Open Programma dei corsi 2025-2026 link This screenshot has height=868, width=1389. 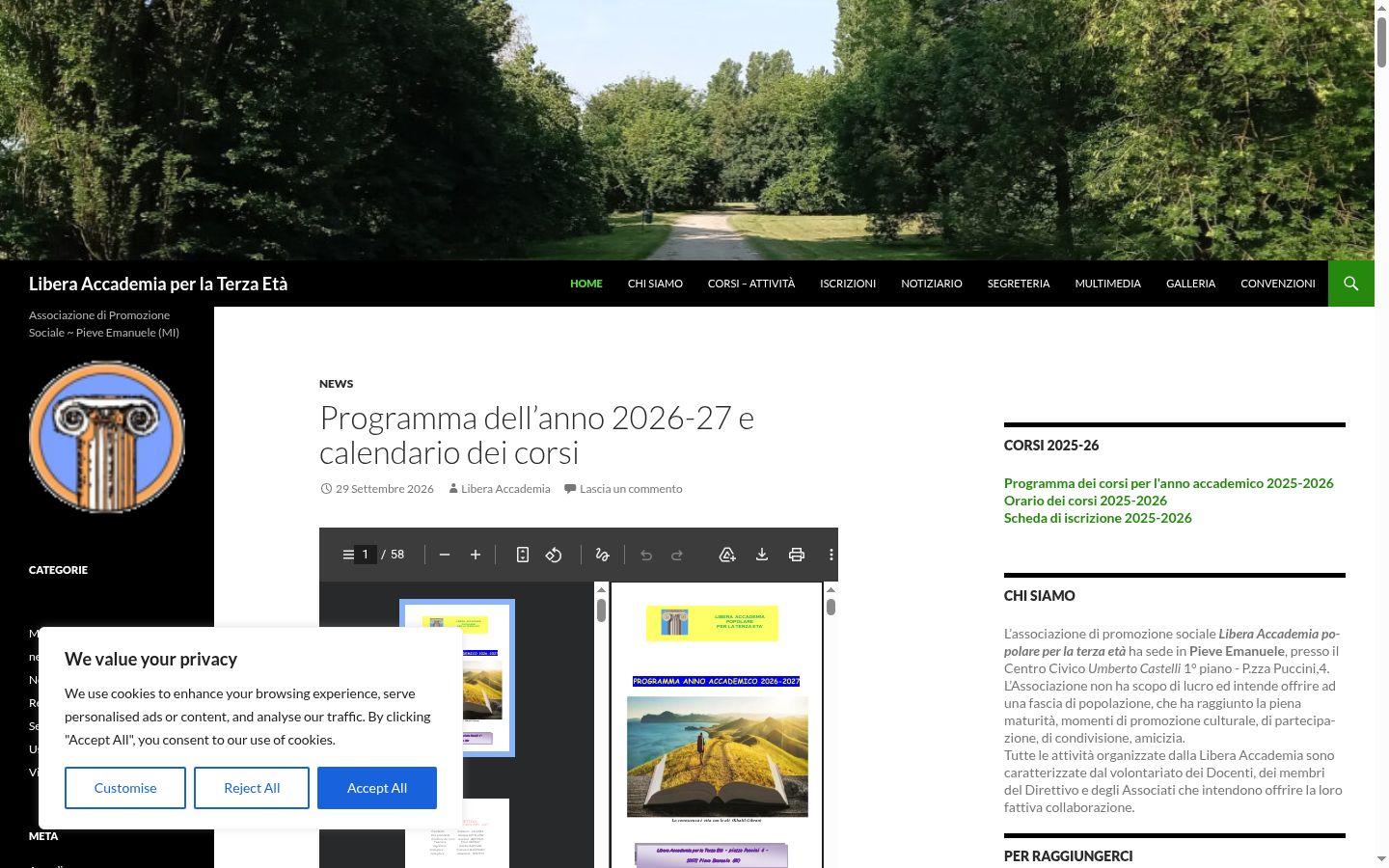(1169, 483)
